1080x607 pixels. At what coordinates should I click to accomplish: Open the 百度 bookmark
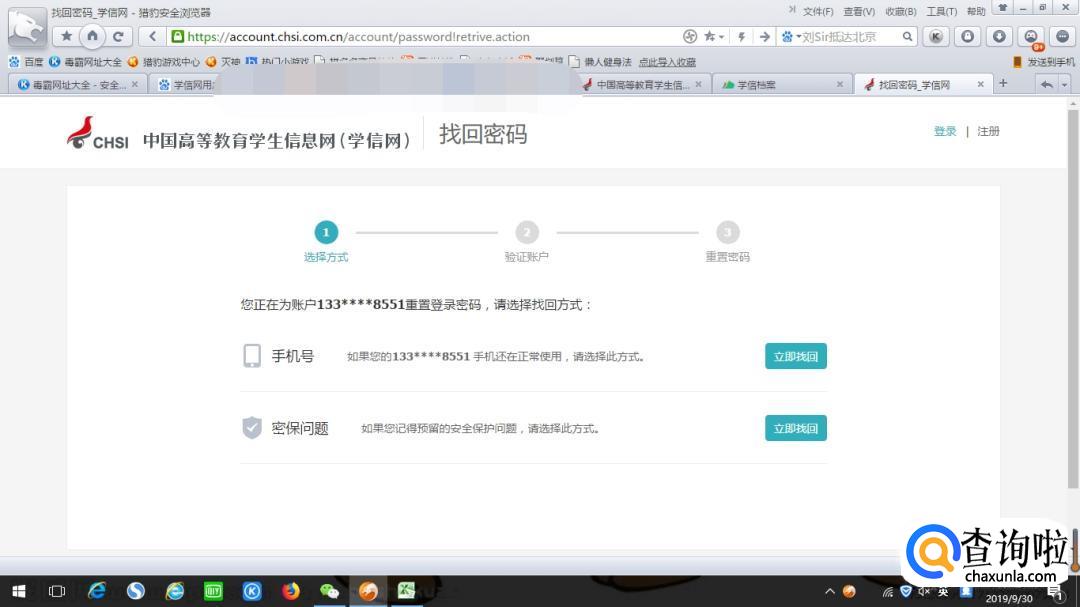[x=26, y=62]
